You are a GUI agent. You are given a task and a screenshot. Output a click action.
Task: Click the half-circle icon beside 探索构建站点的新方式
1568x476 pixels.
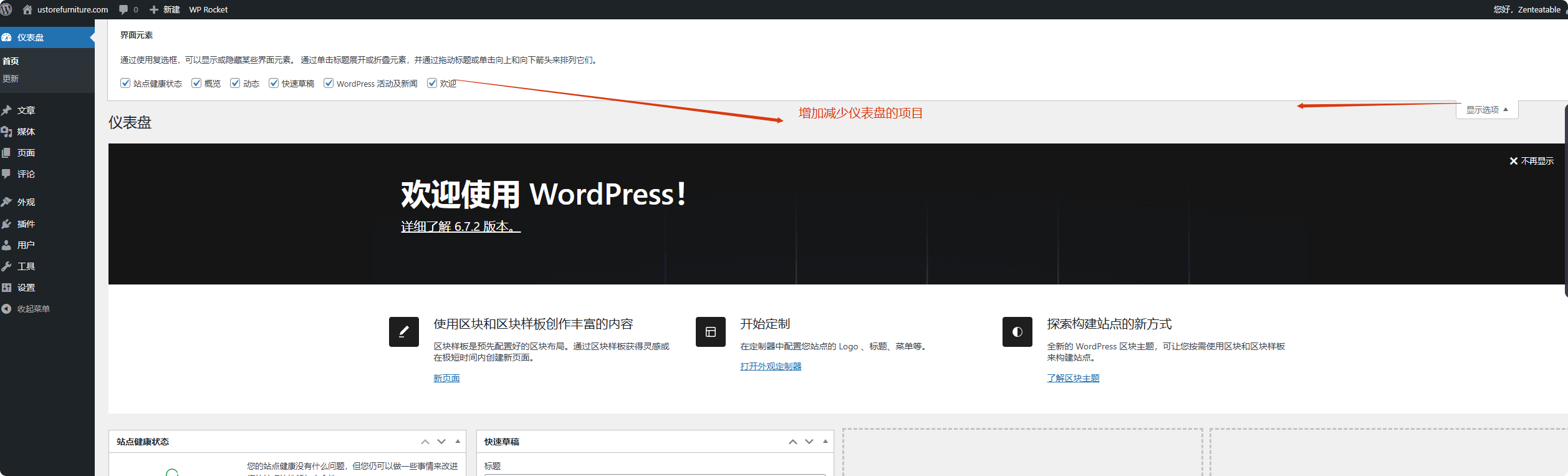tap(1017, 332)
